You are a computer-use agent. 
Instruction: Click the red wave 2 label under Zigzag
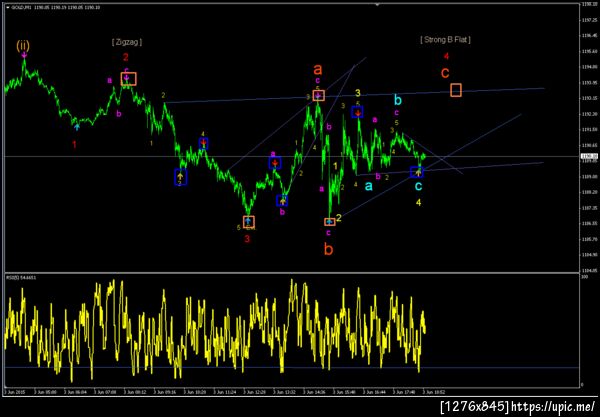pyautogui.click(x=126, y=57)
